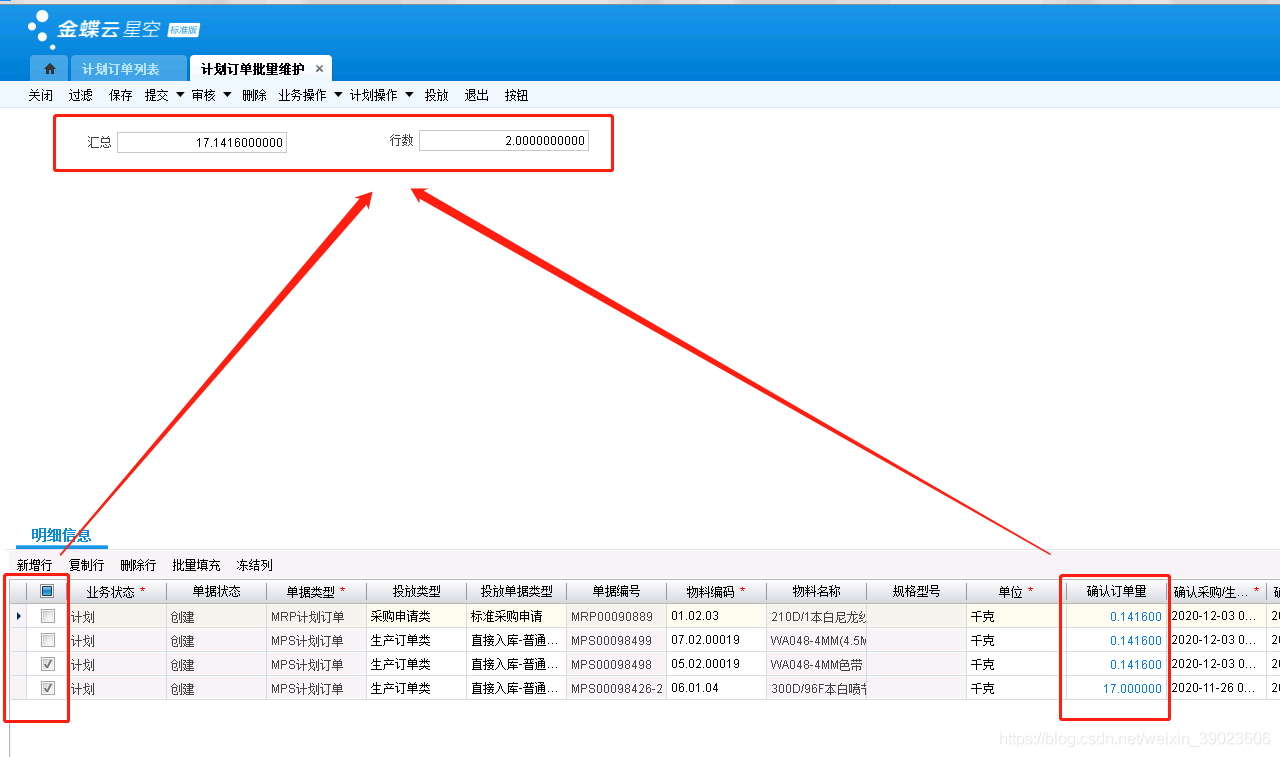This screenshot has width=1280, height=757.
Task: Click the 审核 toolbar item
Action: (x=203, y=95)
